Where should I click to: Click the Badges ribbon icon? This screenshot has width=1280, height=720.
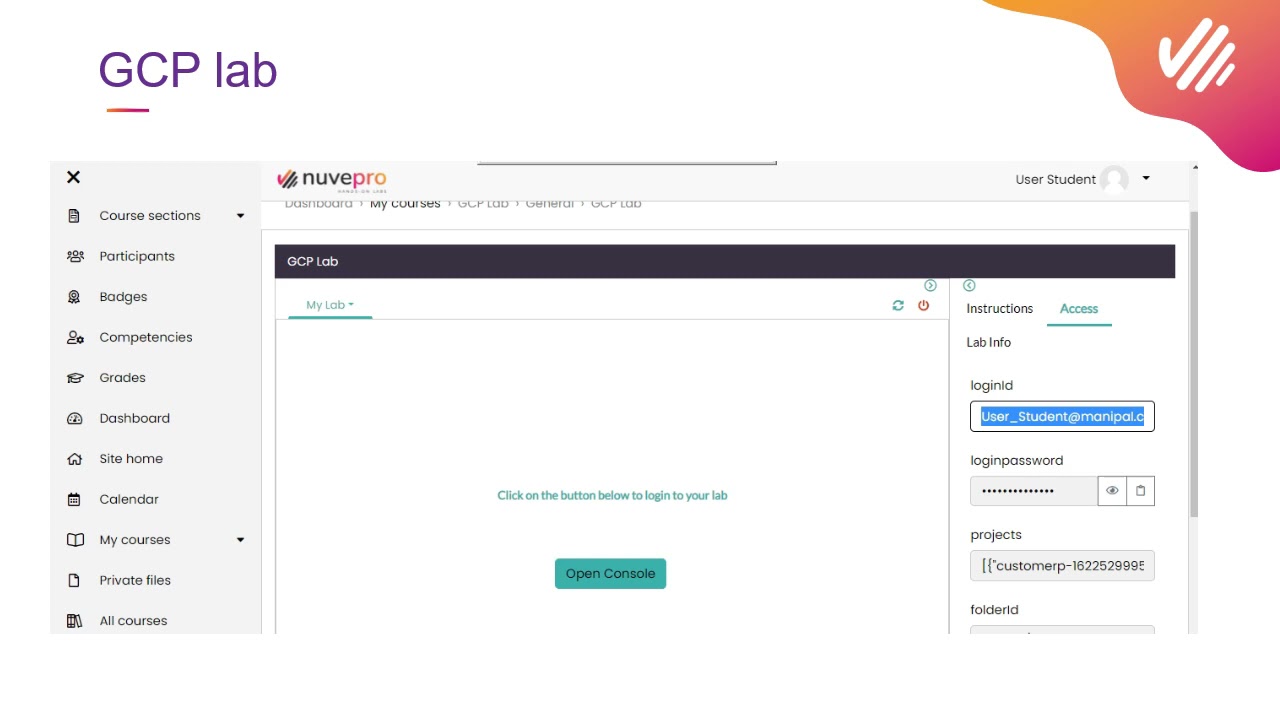click(x=74, y=297)
